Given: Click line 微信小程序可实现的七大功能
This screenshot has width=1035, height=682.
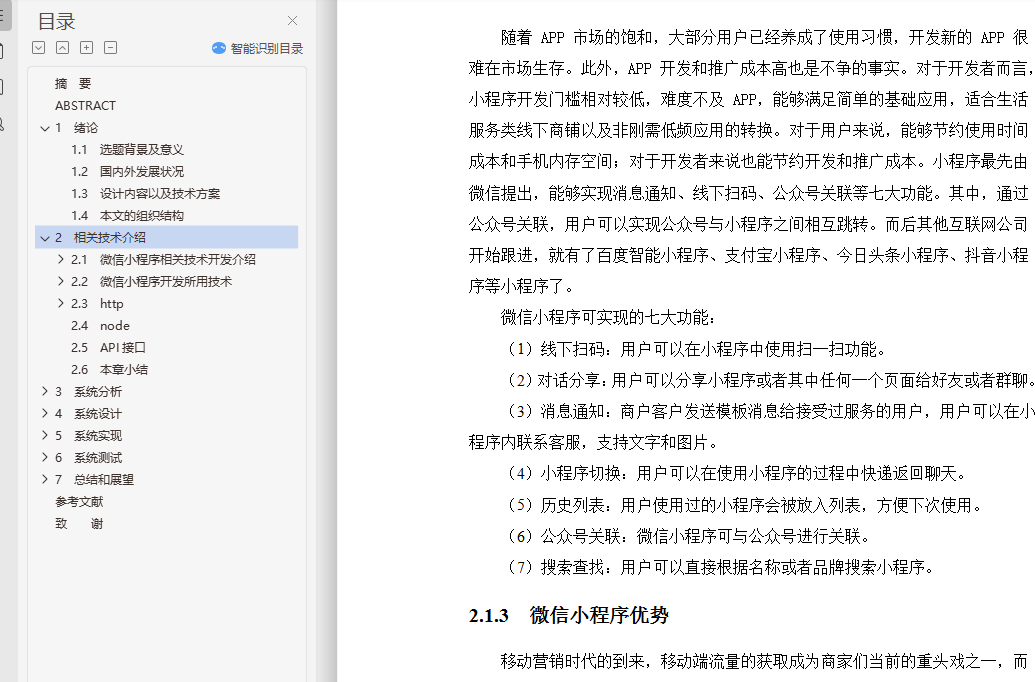Looking at the screenshot, I should [608, 318].
